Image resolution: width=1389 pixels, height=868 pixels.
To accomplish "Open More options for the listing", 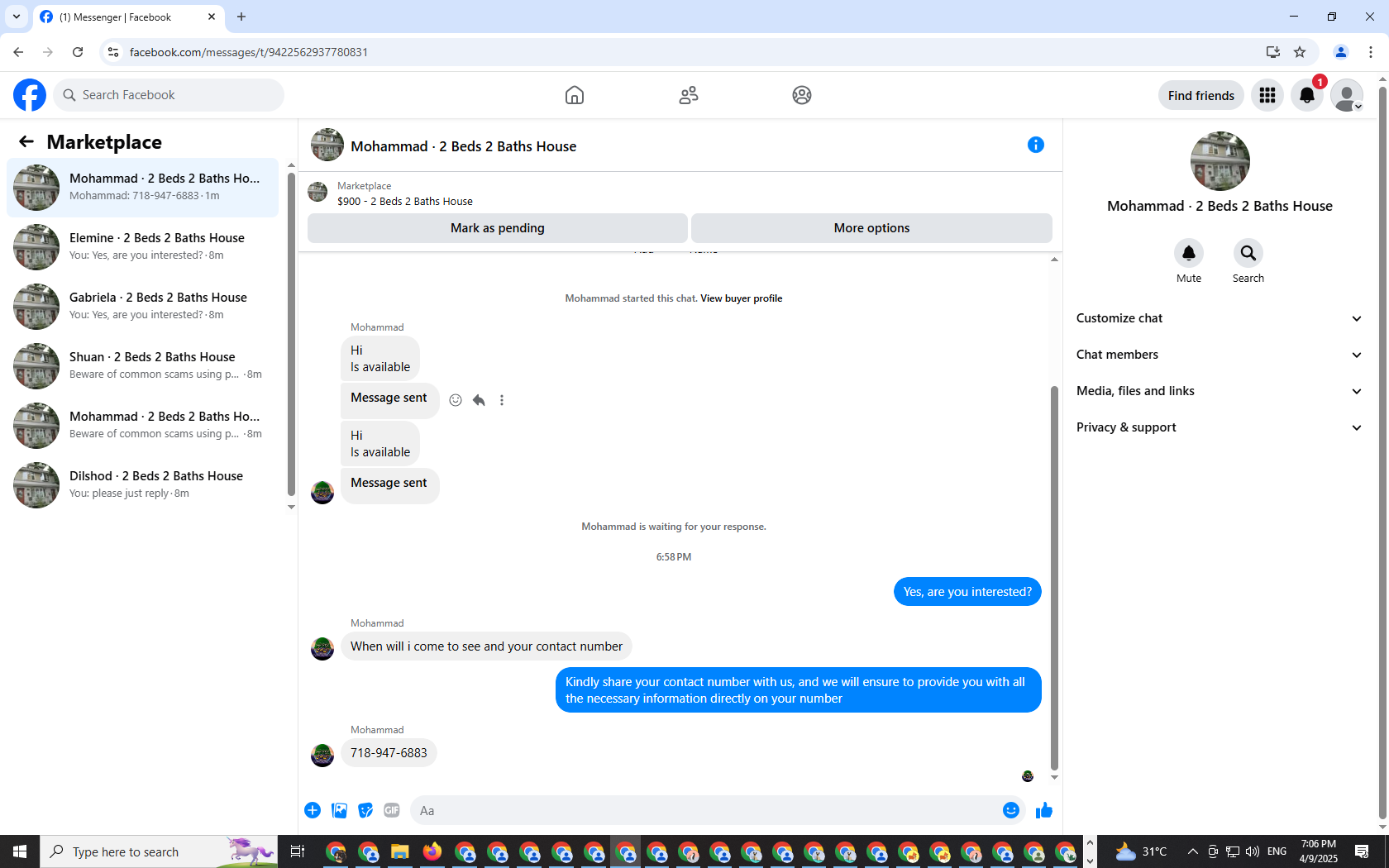I will click(x=871, y=228).
